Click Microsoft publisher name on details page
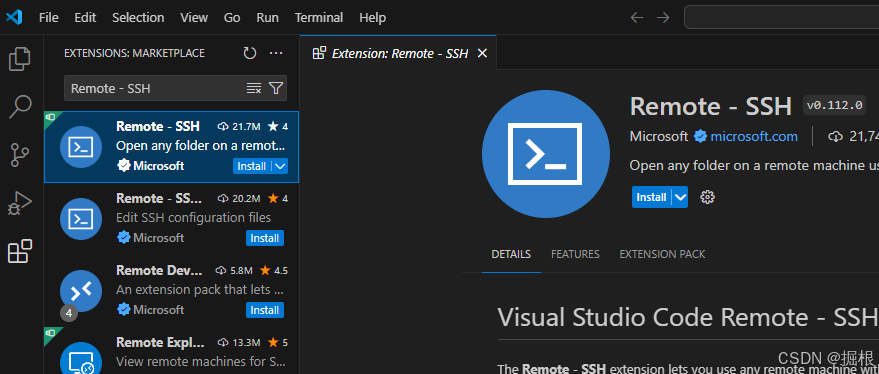The height and width of the screenshot is (374, 879). tap(659, 136)
